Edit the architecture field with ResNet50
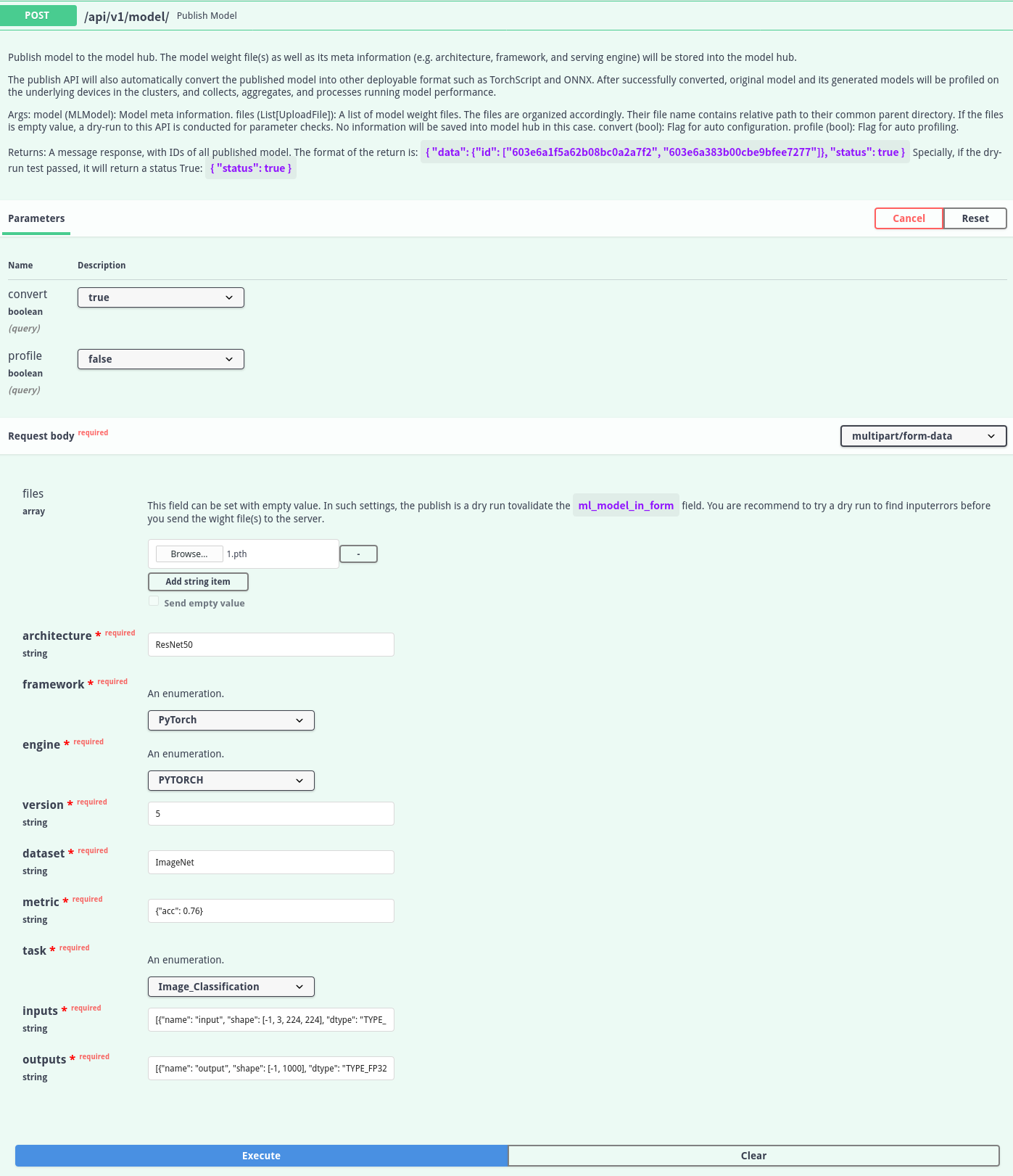 click(x=271, y=645)
